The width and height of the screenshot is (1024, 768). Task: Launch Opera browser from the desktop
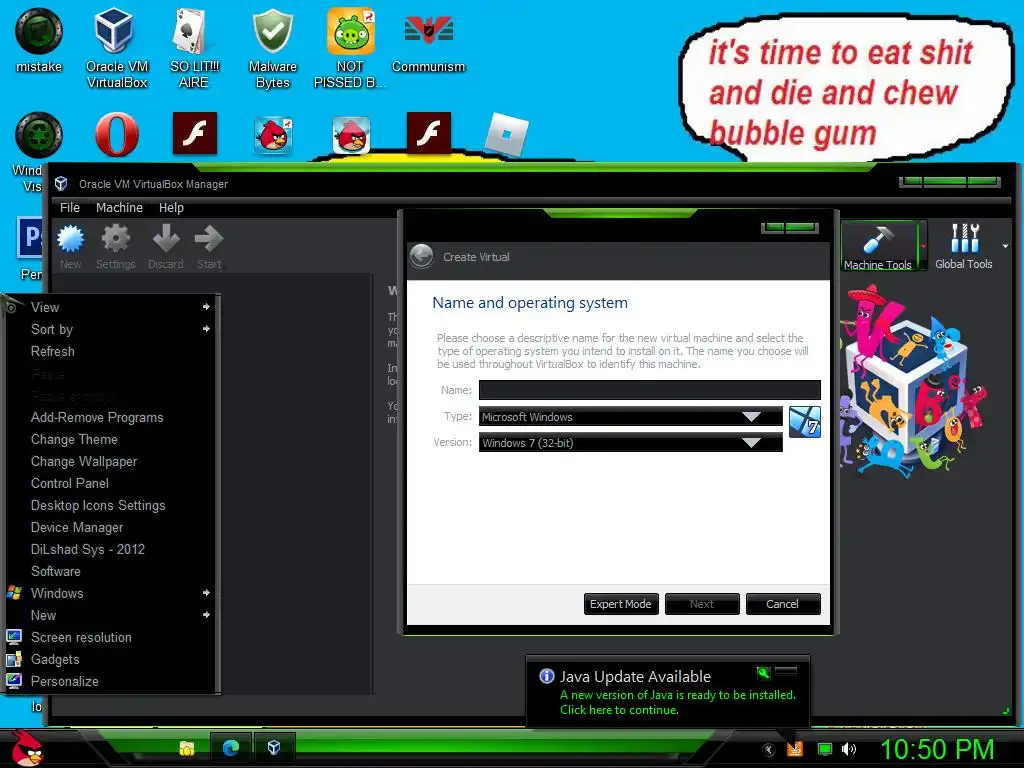pos(116,135)
